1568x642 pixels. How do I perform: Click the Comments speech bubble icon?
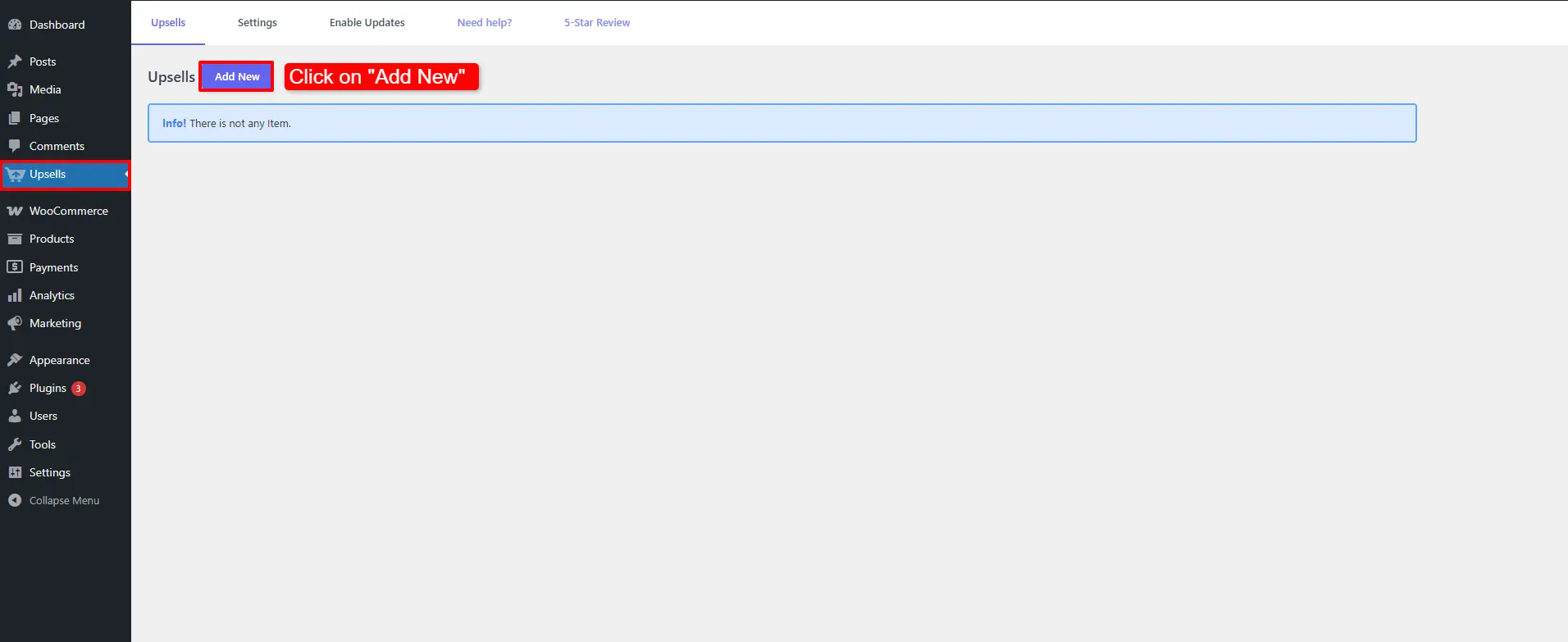[15, 146]
